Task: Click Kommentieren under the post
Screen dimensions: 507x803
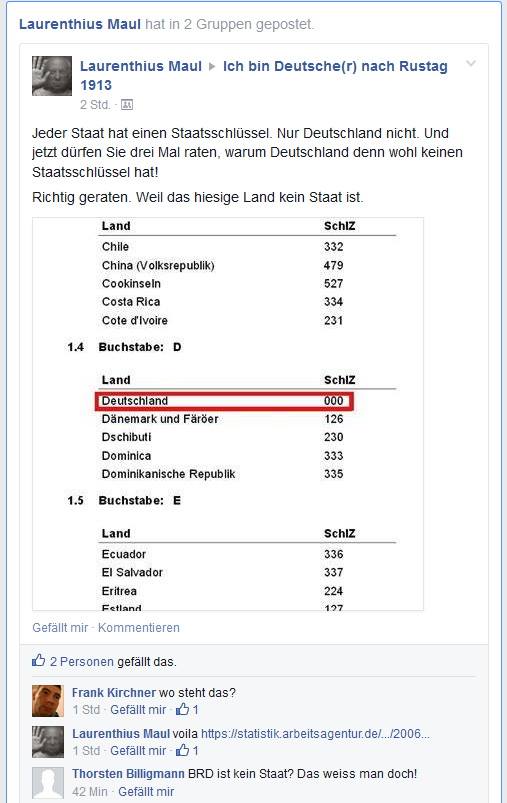Action: click(x=139, y=627)
